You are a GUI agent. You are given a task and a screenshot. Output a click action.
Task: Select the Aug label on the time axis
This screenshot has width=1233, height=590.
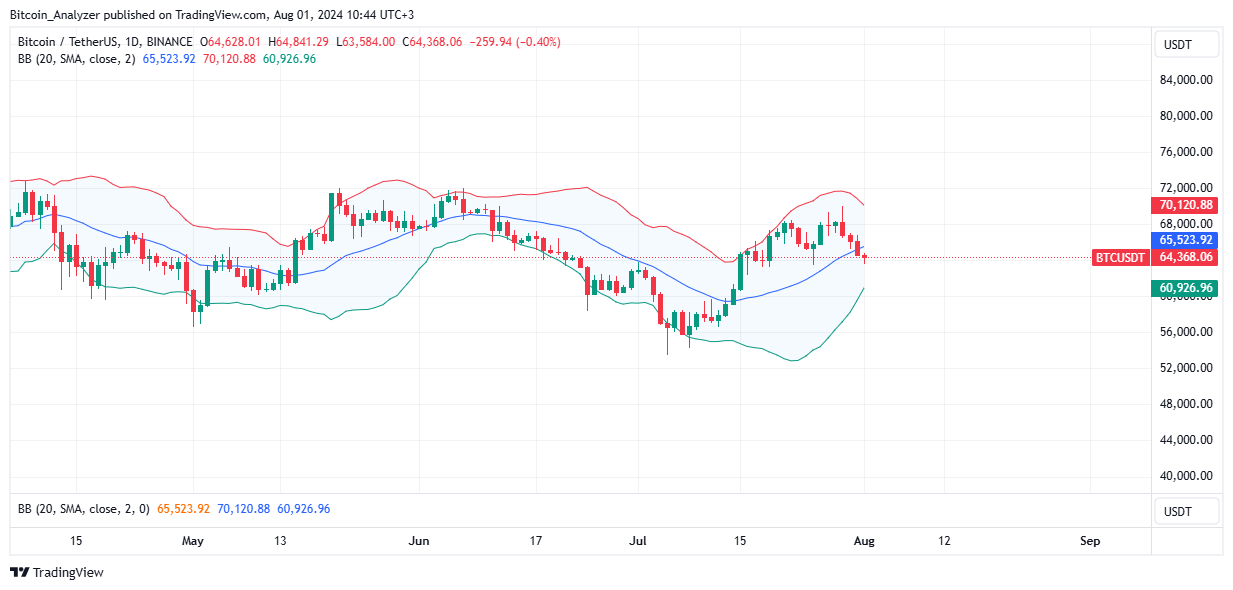point(863,541)
